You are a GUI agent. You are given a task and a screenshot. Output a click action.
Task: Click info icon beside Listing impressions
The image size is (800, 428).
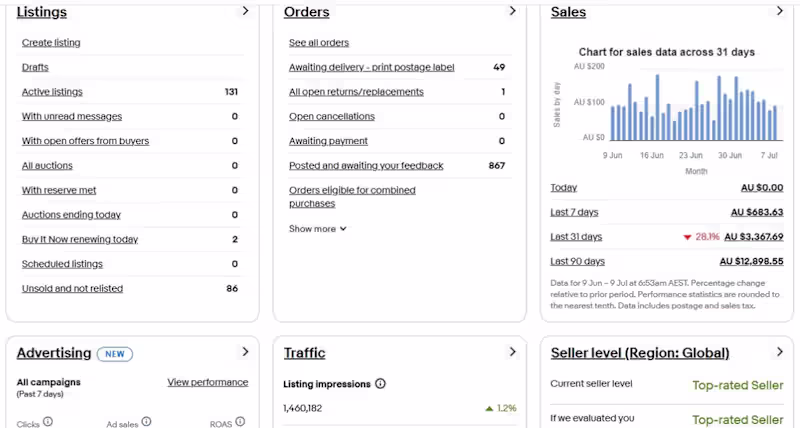[x=380, y=384]
